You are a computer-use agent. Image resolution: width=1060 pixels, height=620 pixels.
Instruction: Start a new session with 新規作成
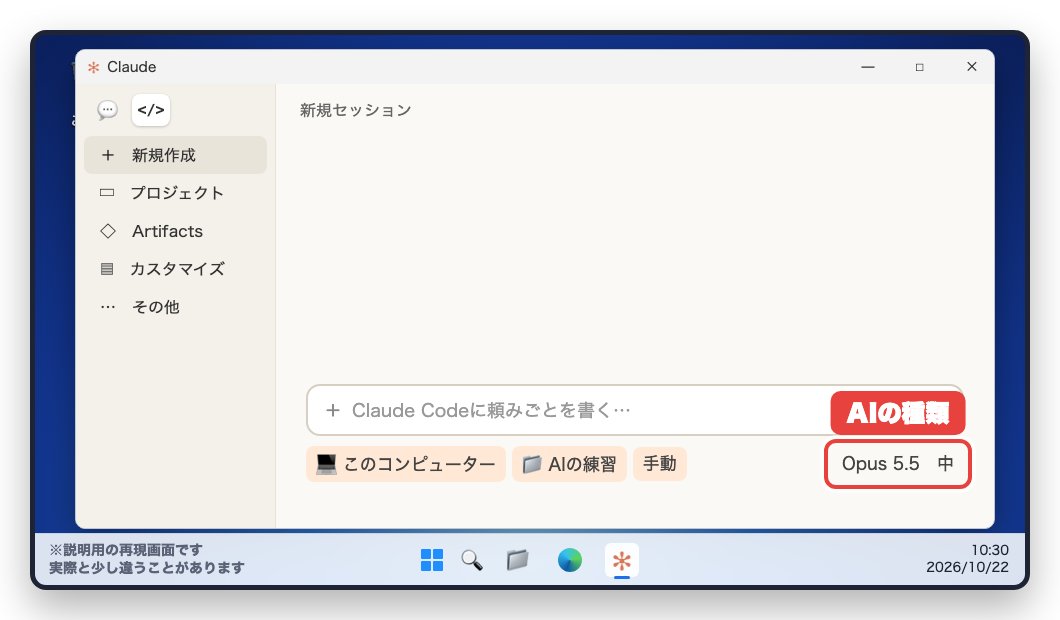click(x=176, y=155)
